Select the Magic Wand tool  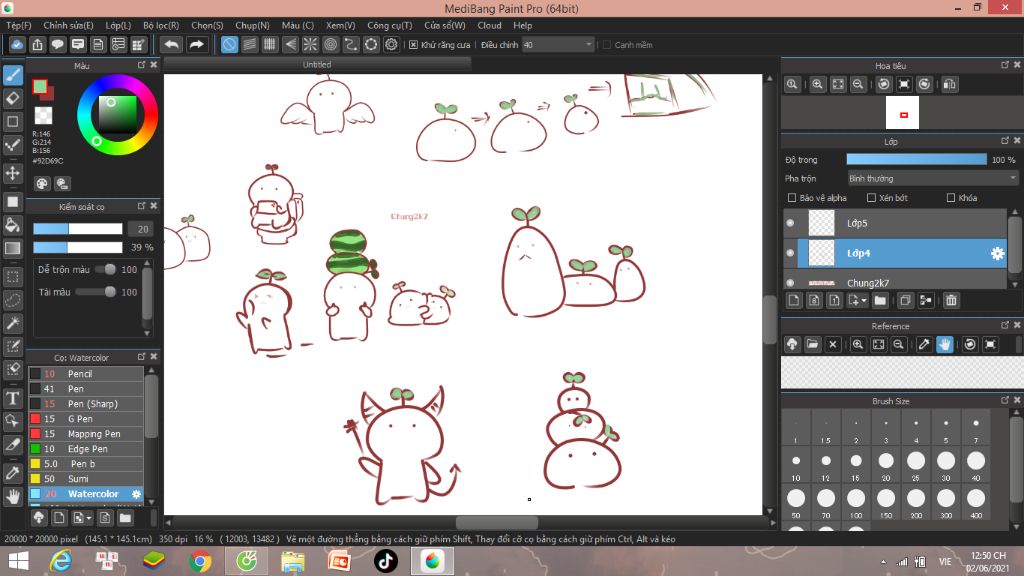click(x=12, y=323)
